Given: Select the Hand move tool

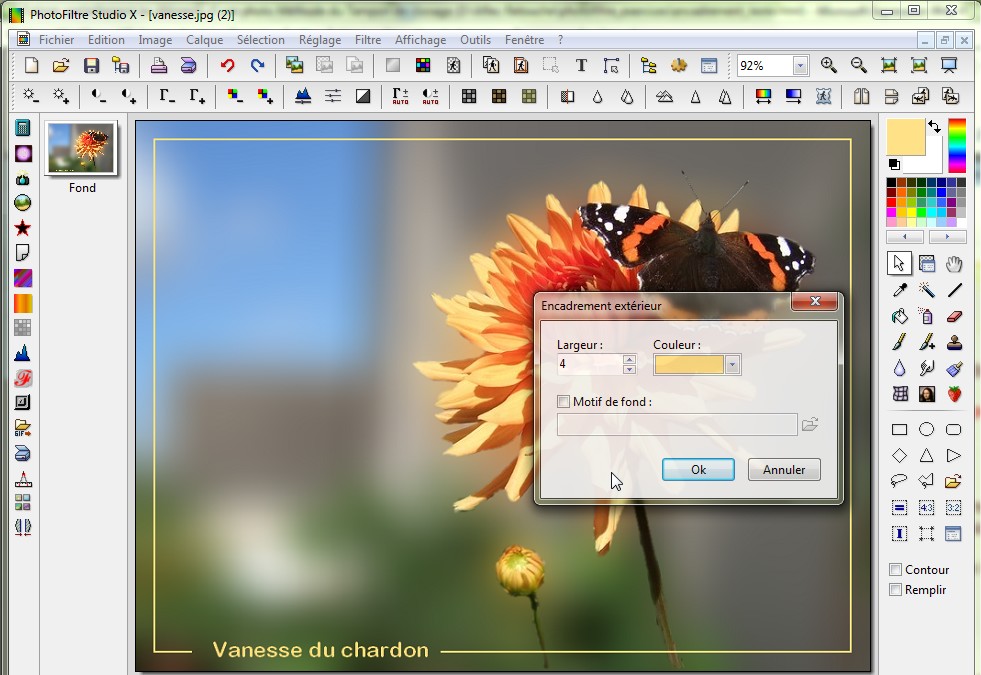Looking at the screenshot, I should click(x=954, y=265).
